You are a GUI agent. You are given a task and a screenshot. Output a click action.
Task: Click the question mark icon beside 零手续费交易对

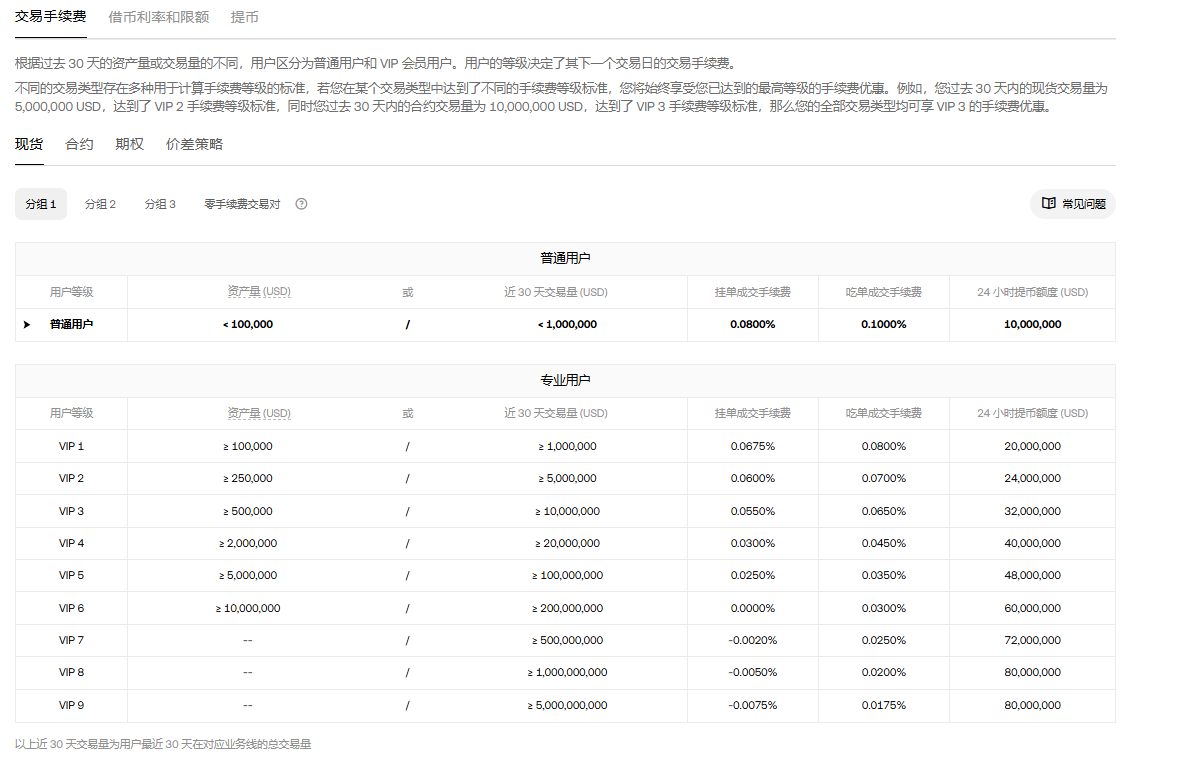(301, 204)
